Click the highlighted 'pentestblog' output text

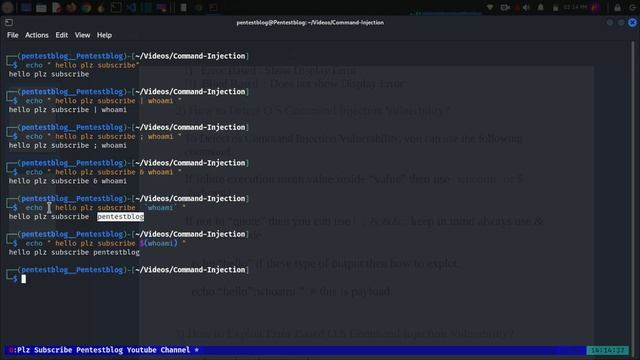(x=120, y=217)
